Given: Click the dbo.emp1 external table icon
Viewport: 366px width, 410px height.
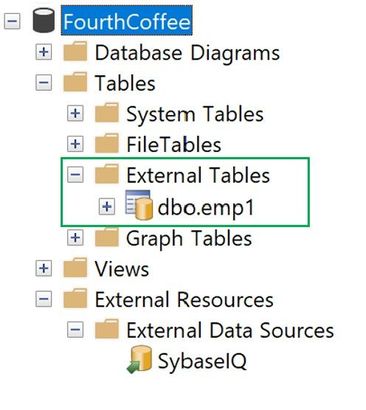Looking at the screenshot, I should click(139, 205).
